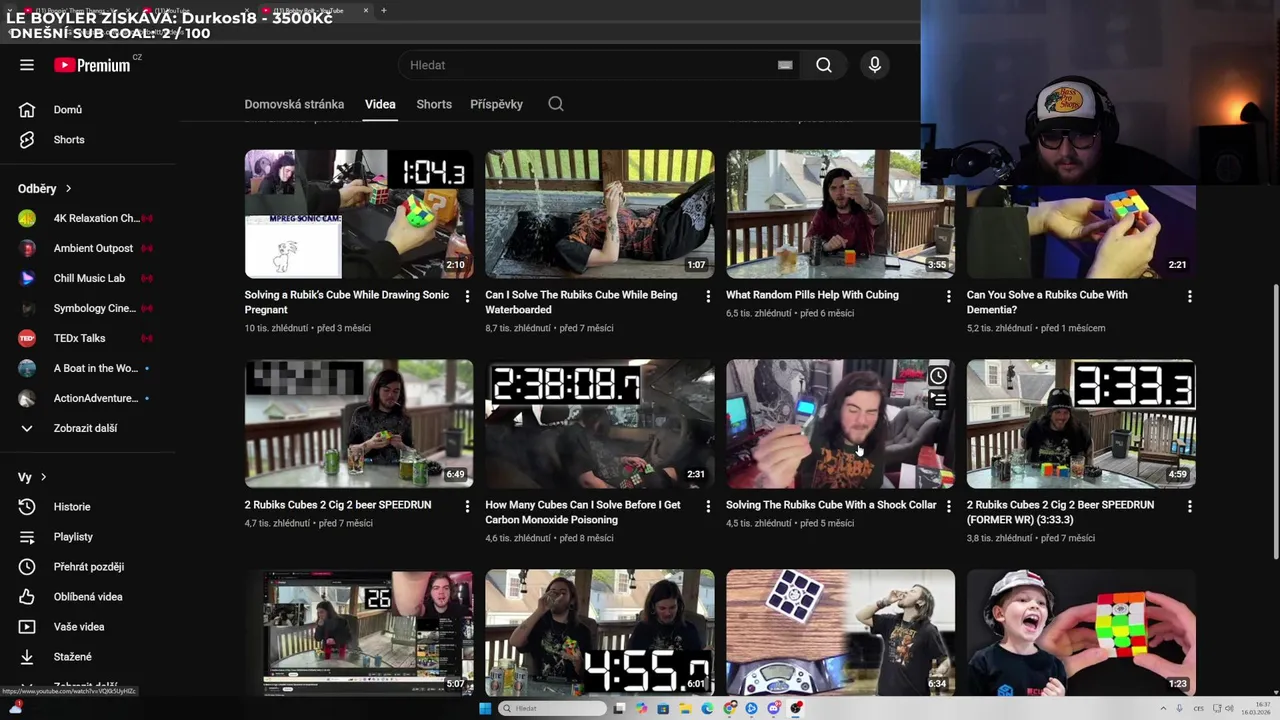Play Carbon Monoxide thumbnail 2:31
1280x720 pixels.
[600, 424]
